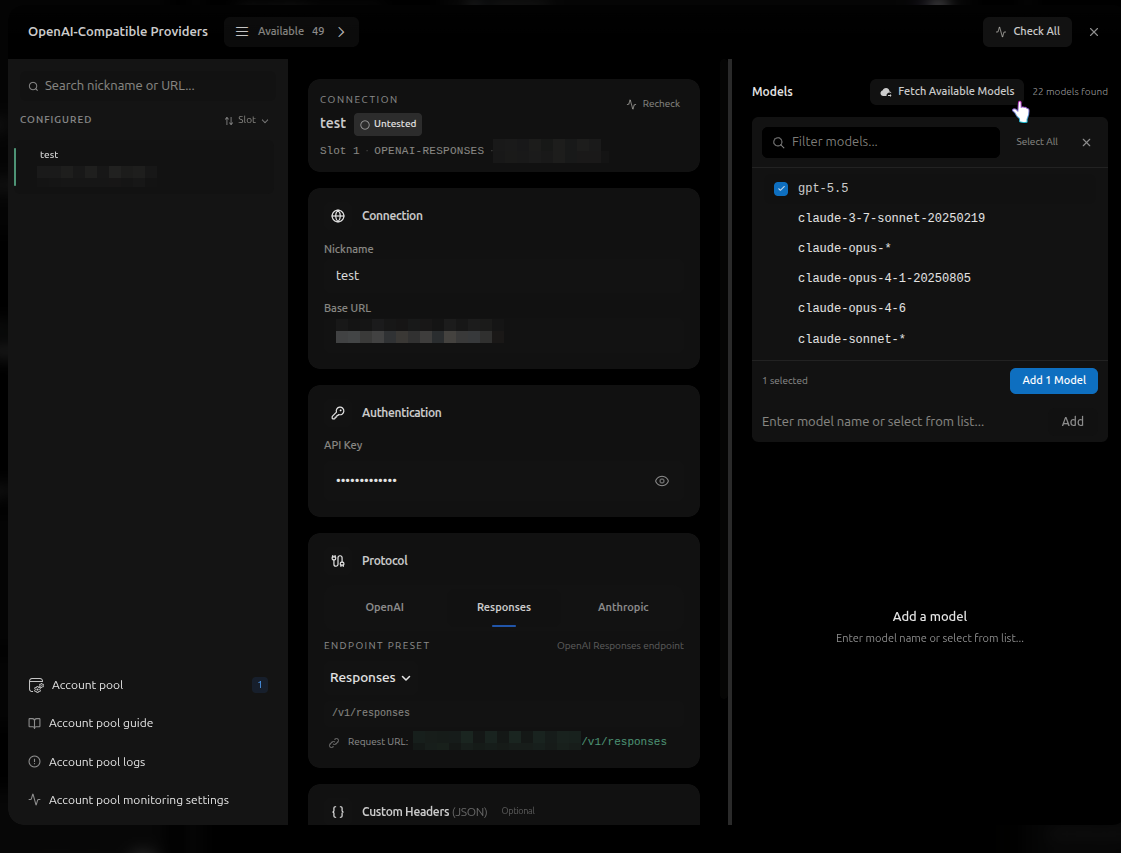The height and width of the screenshot is (853, 1121).
Task: Click the Protocol section icon
Action: click(338, 561)
